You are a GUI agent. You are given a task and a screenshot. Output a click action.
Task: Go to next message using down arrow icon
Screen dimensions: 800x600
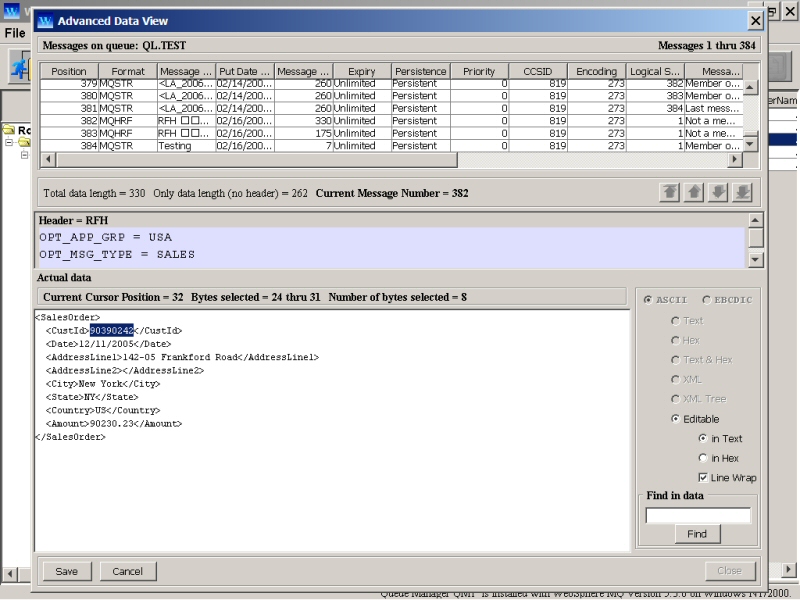[718, 192]
